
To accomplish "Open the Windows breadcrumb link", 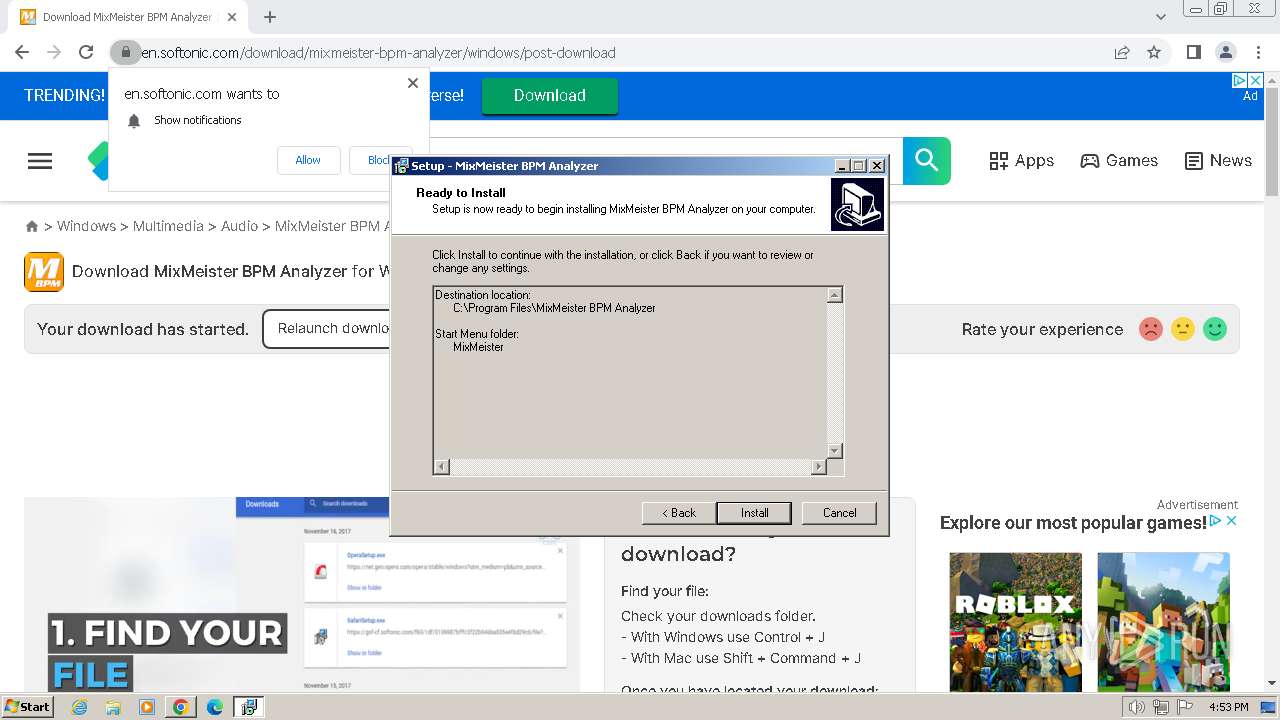I will point(86,226).
